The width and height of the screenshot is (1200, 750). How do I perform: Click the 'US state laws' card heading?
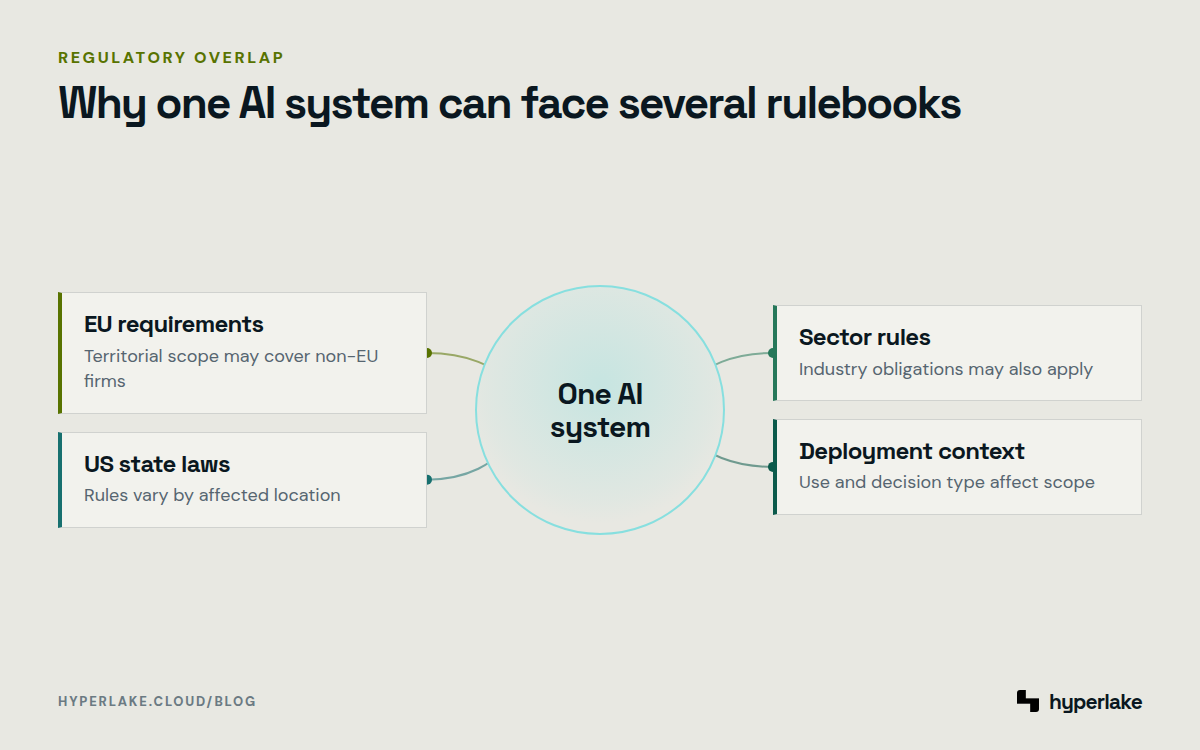(157, 464)
